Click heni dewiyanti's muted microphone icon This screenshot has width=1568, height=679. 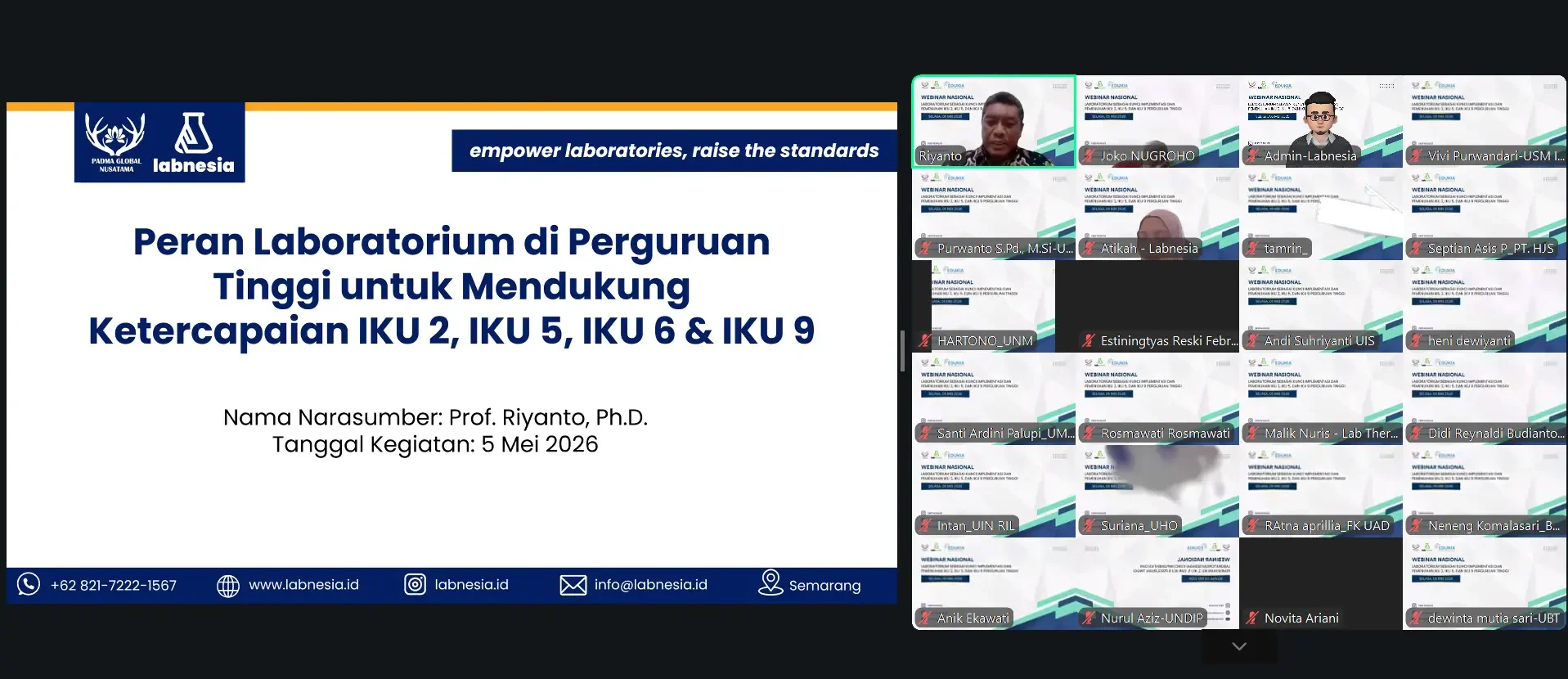[x=1416, y=340]
